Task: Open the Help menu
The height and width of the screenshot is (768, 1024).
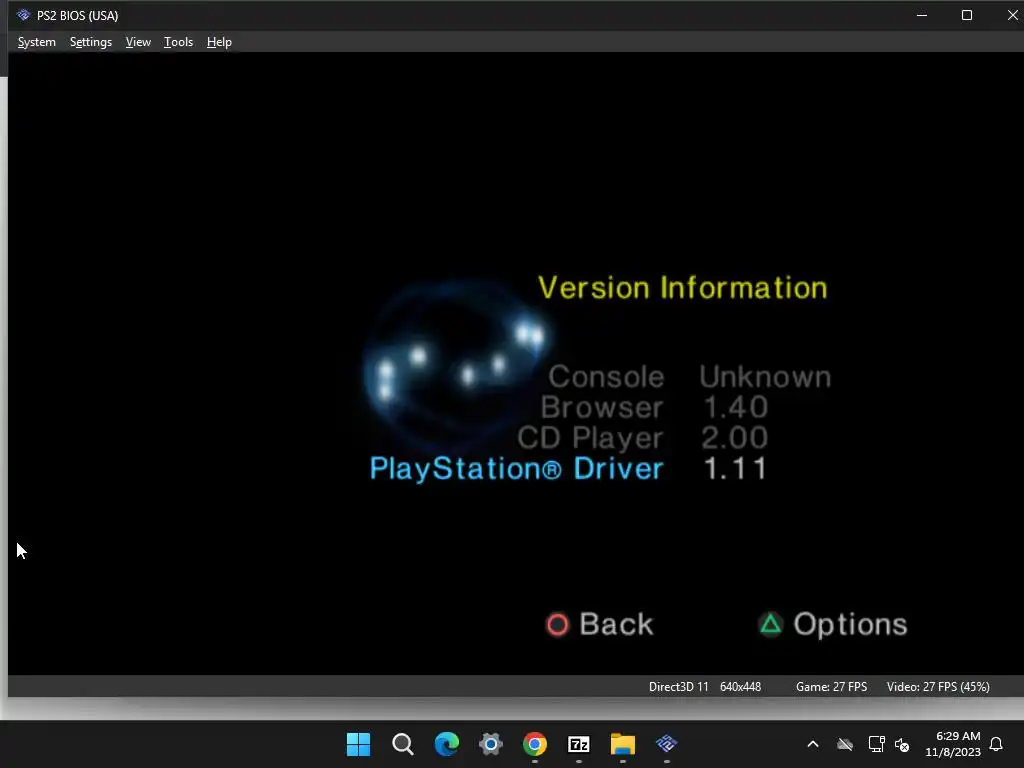Action: [219, 42]
